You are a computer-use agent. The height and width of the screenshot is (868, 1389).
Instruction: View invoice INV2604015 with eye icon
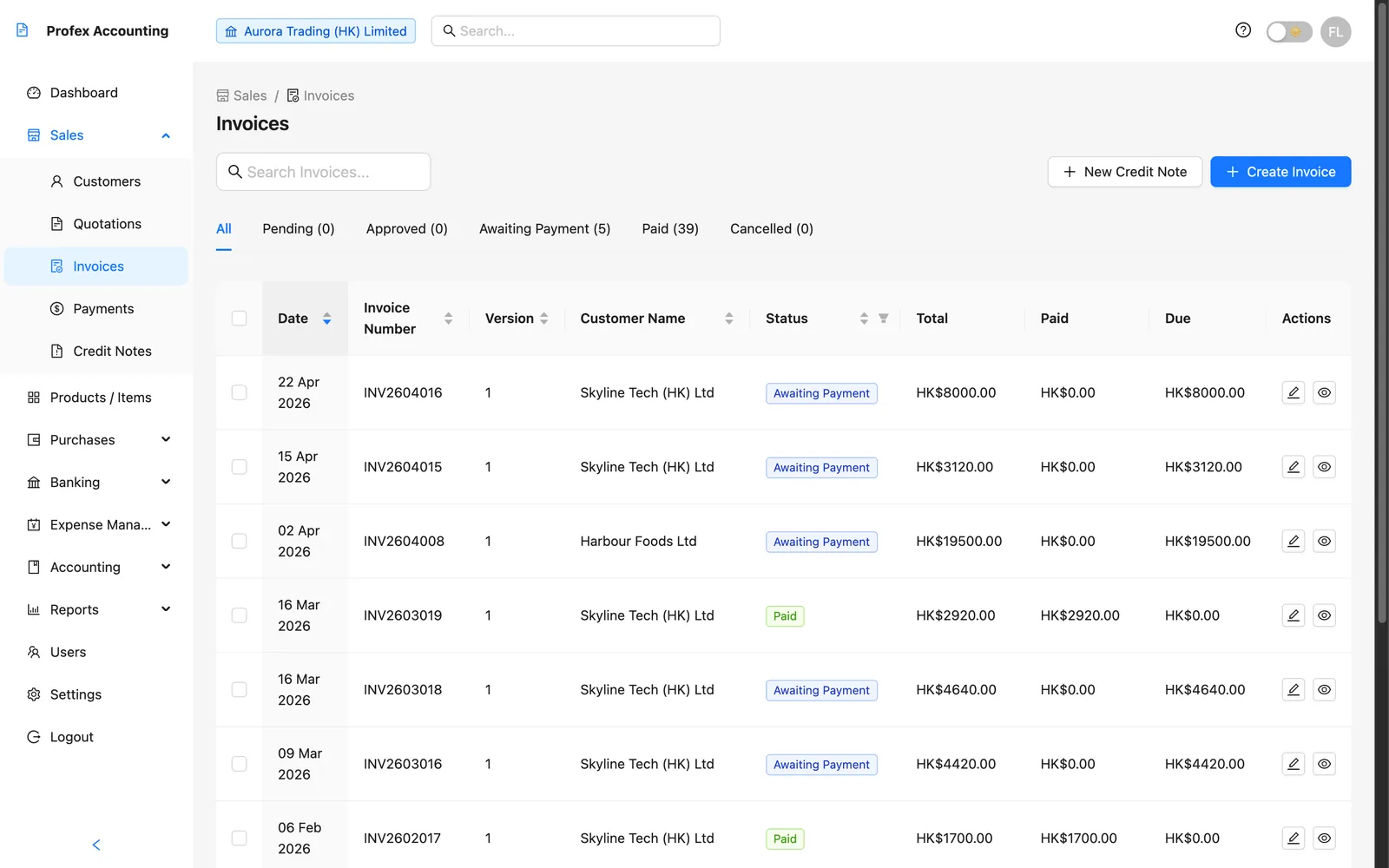click(x=1324, y=467)
